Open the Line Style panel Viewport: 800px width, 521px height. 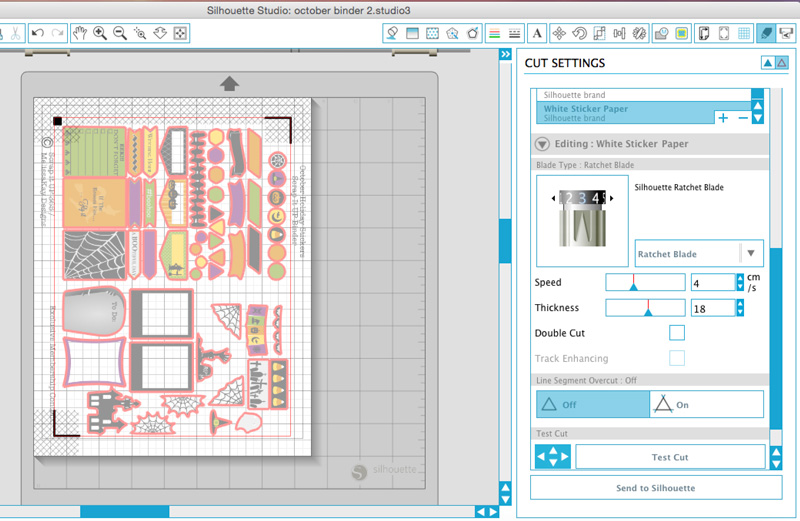514,34
